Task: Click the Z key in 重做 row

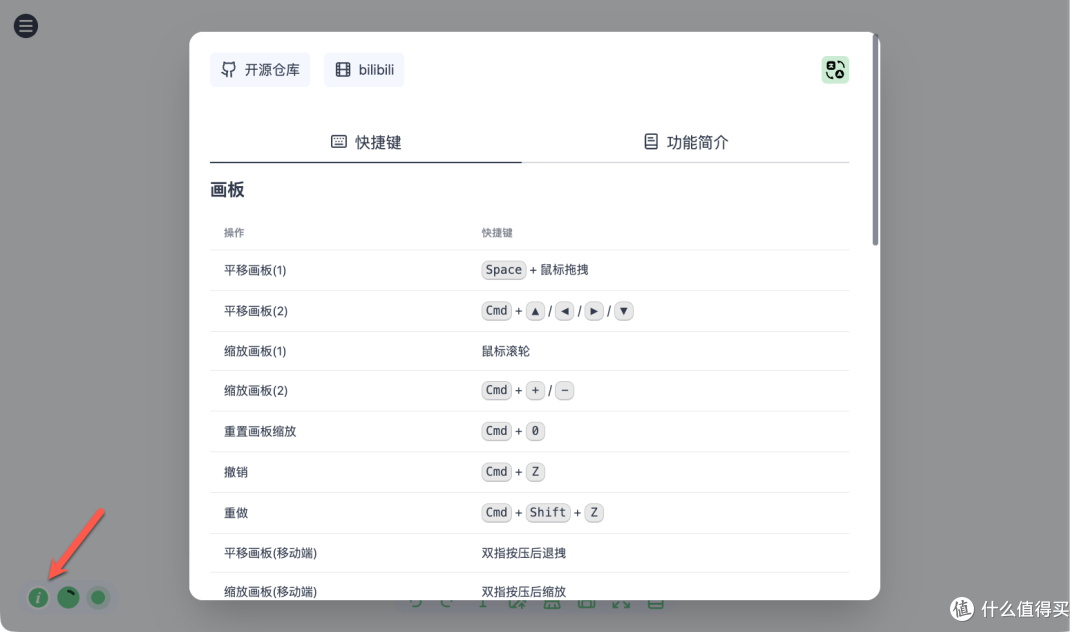Action: click(x=594, y=512)
